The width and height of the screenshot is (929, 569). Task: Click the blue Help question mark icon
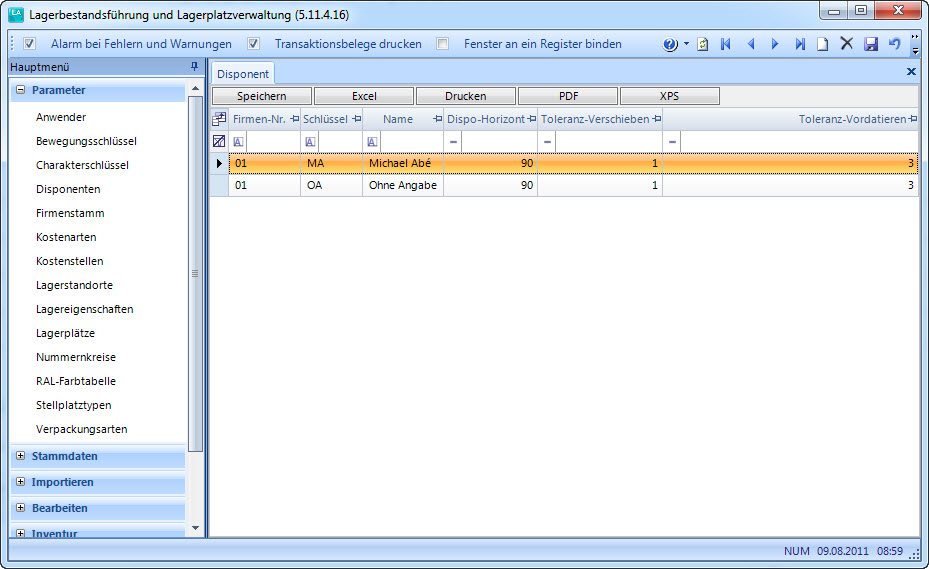670,44
